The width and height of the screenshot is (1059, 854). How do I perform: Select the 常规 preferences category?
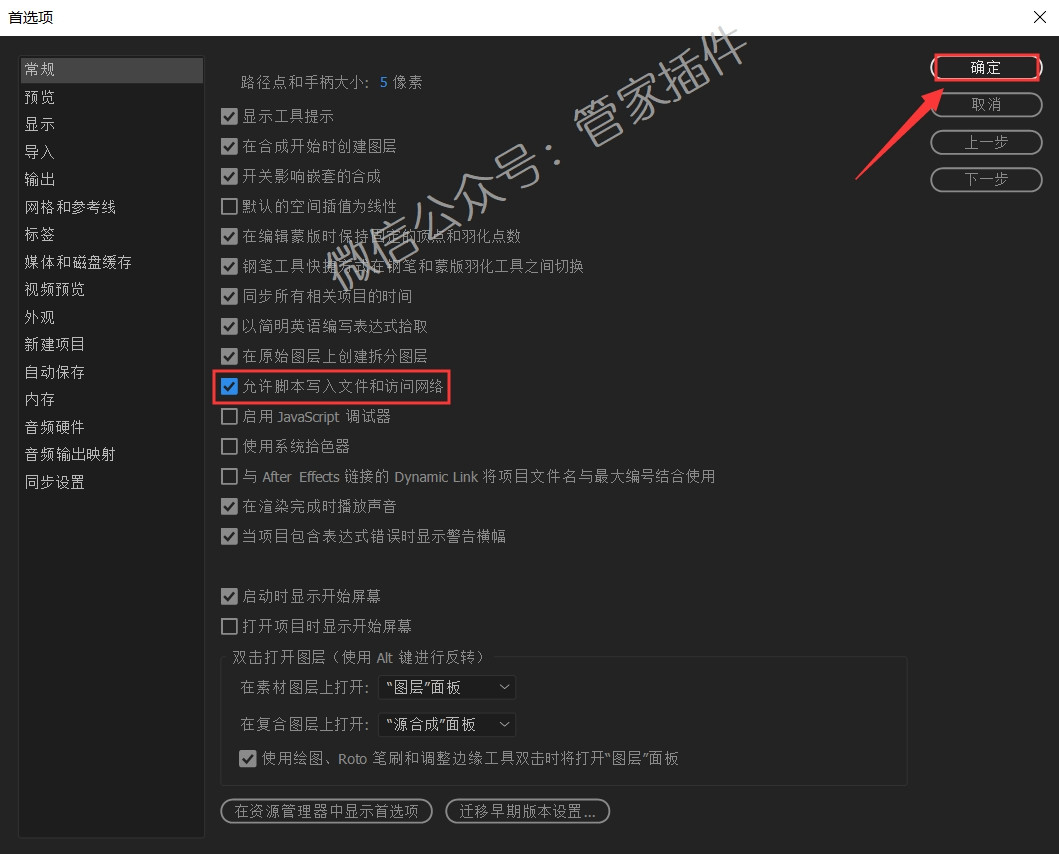click(111, 70)
